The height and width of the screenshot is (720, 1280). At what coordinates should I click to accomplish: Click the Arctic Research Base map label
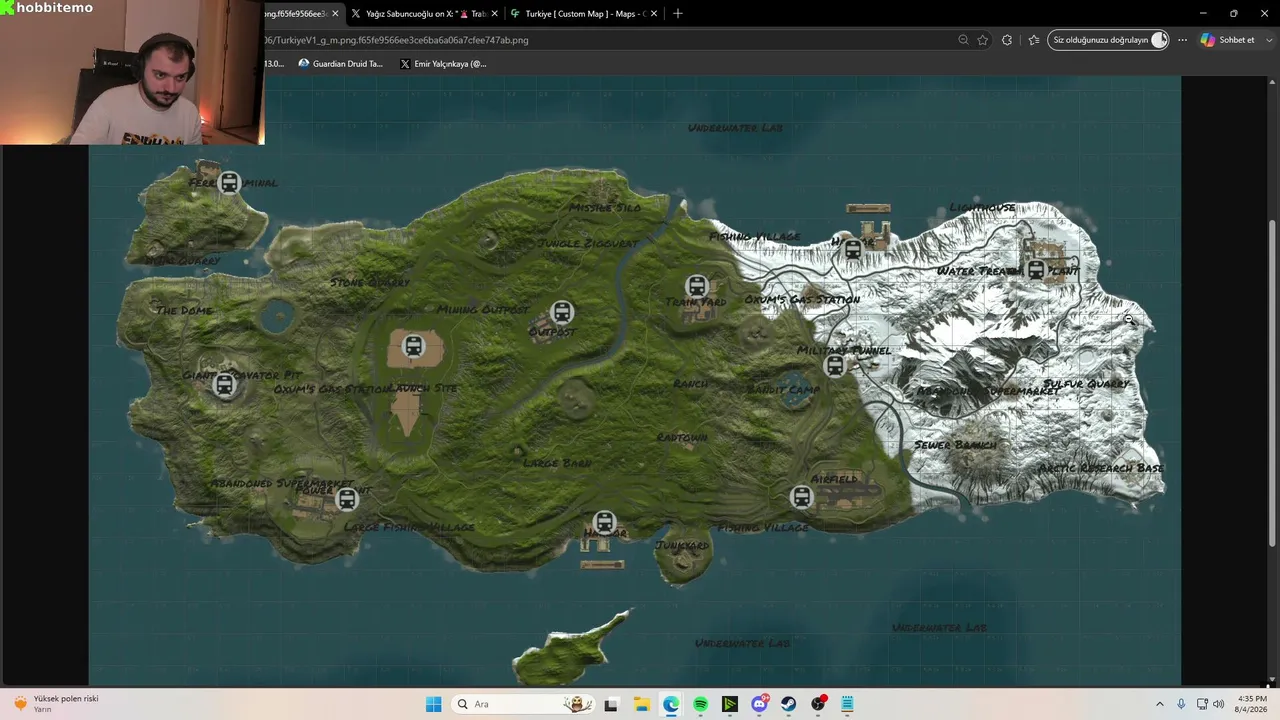1100,468
